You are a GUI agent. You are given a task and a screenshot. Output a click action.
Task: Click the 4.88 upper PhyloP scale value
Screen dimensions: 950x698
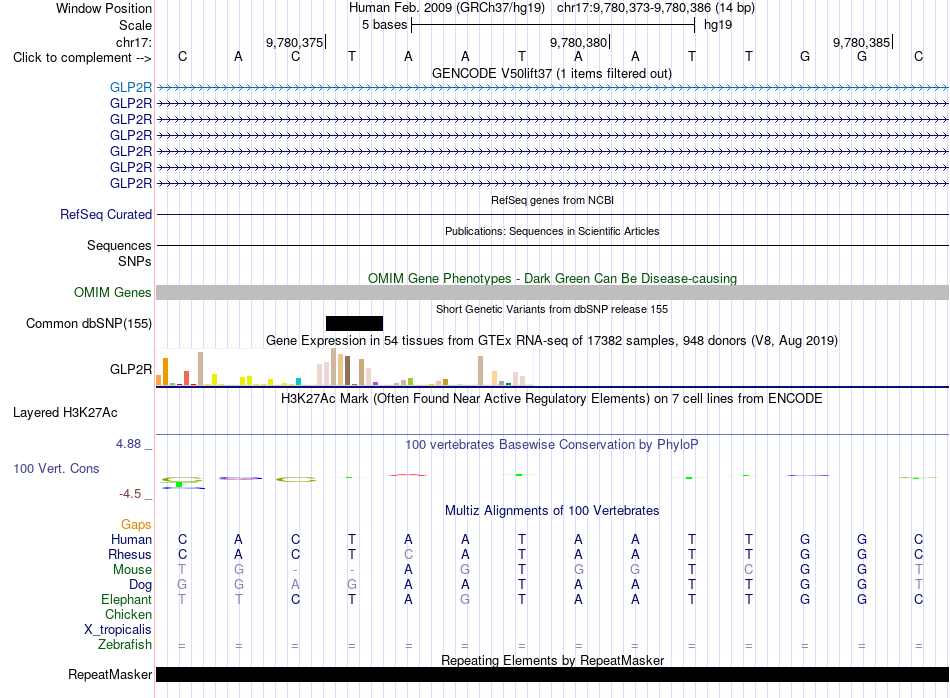[128, 444]
